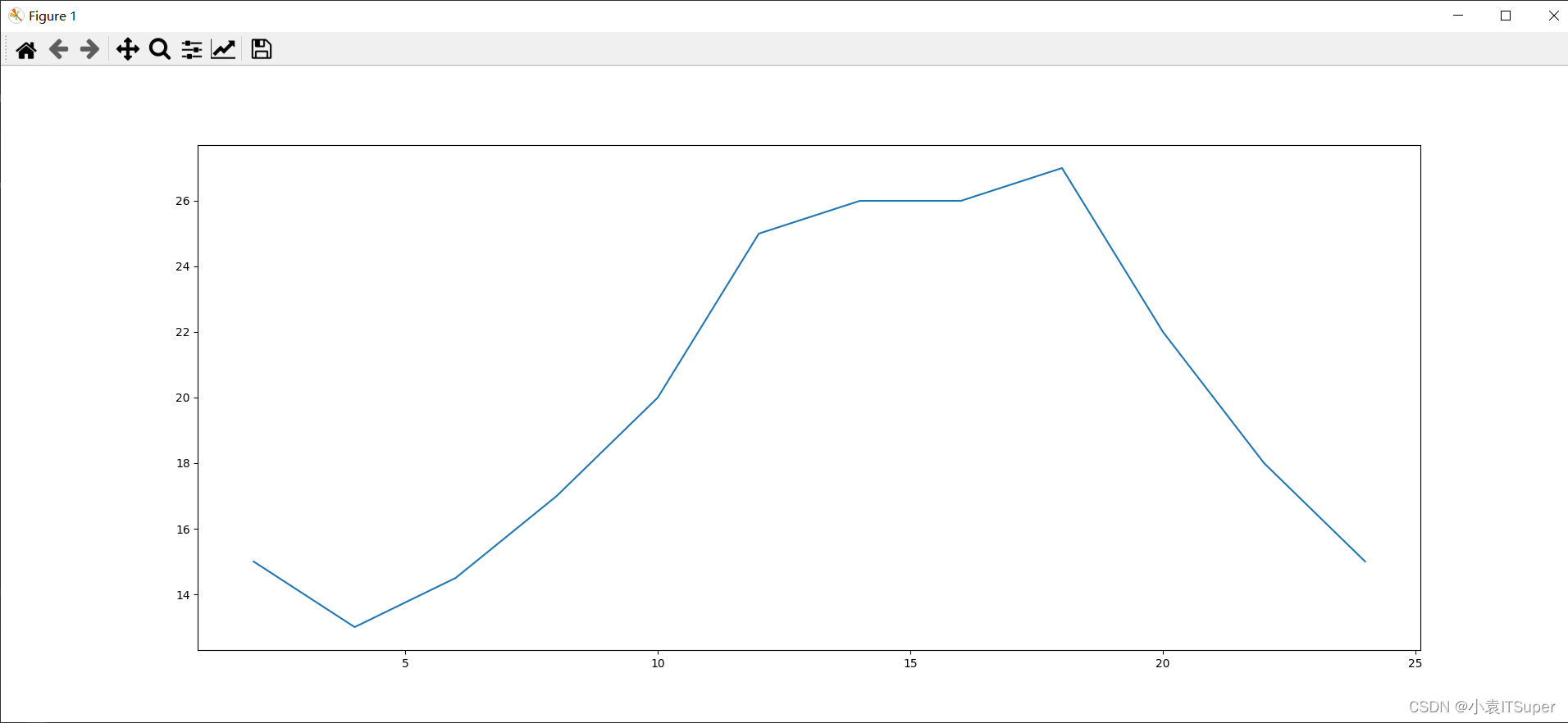Click the x-axis tick label 10
This screenshot has width=1568, height=723.
[x=658, y=663]
